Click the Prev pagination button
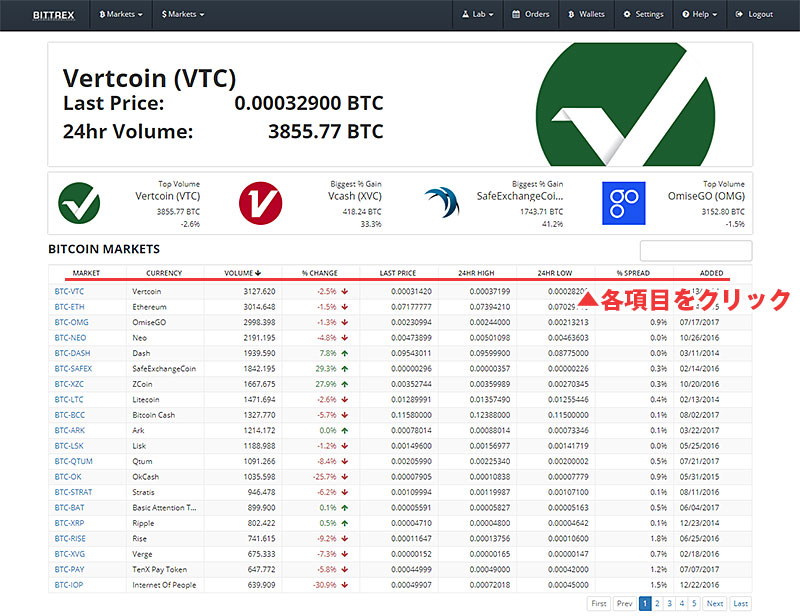The height and width of the screenshot is (616, 800). pyautogui.click(x=624, y=603)
